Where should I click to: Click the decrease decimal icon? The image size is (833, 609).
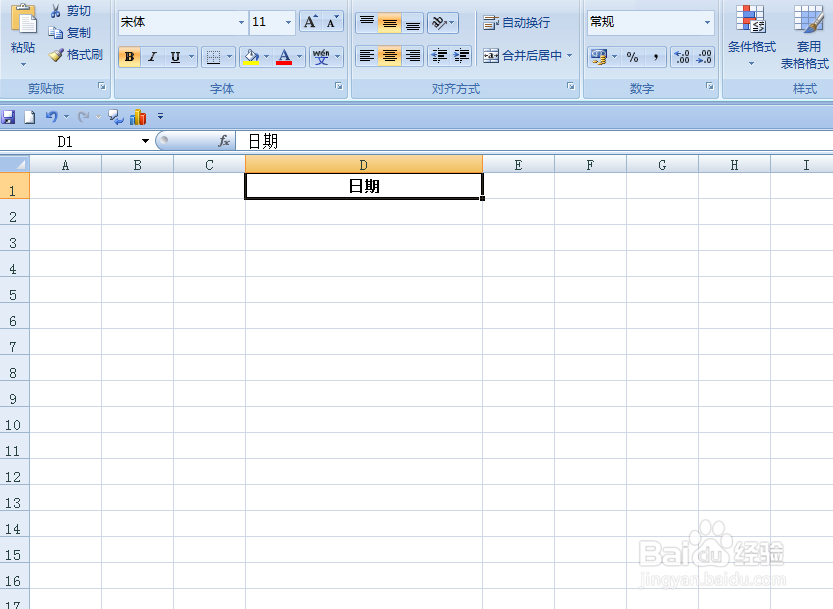click(704, 57)
